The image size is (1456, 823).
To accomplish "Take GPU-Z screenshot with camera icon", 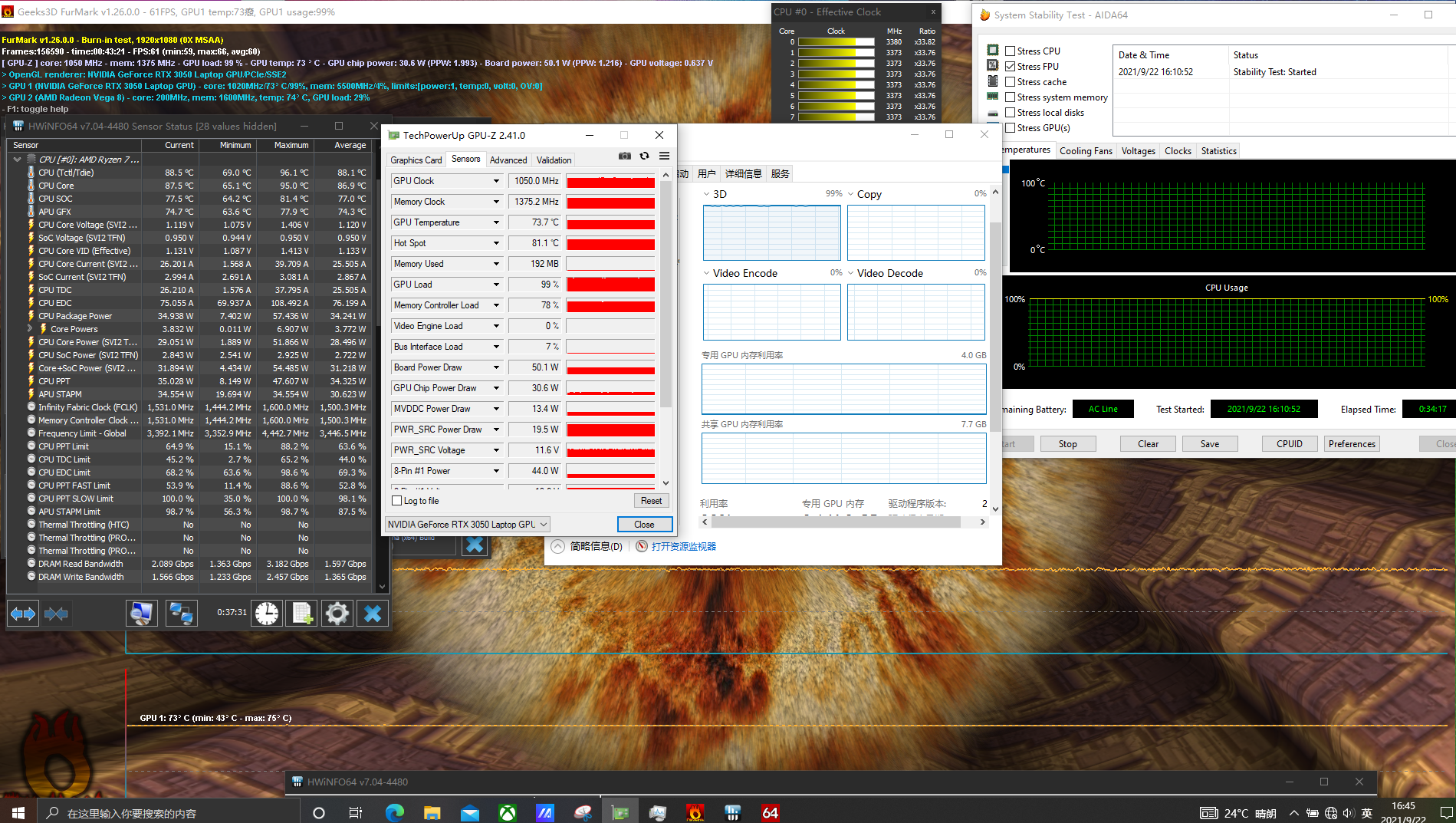I will click(625, 156).
